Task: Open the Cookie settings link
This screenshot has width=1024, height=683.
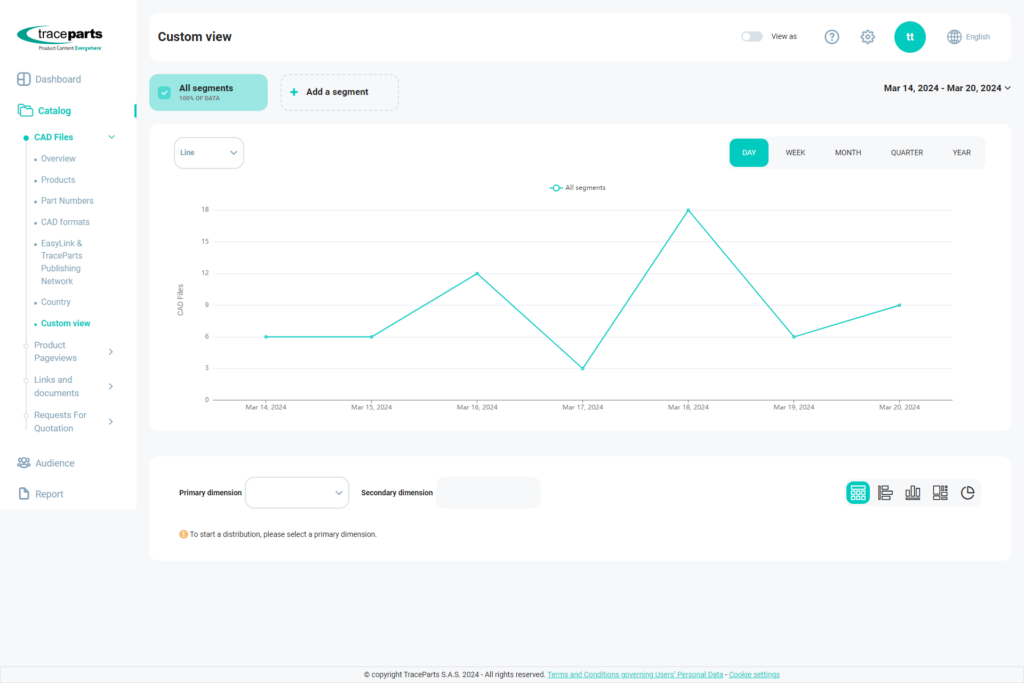Action: tap(754, 675)
